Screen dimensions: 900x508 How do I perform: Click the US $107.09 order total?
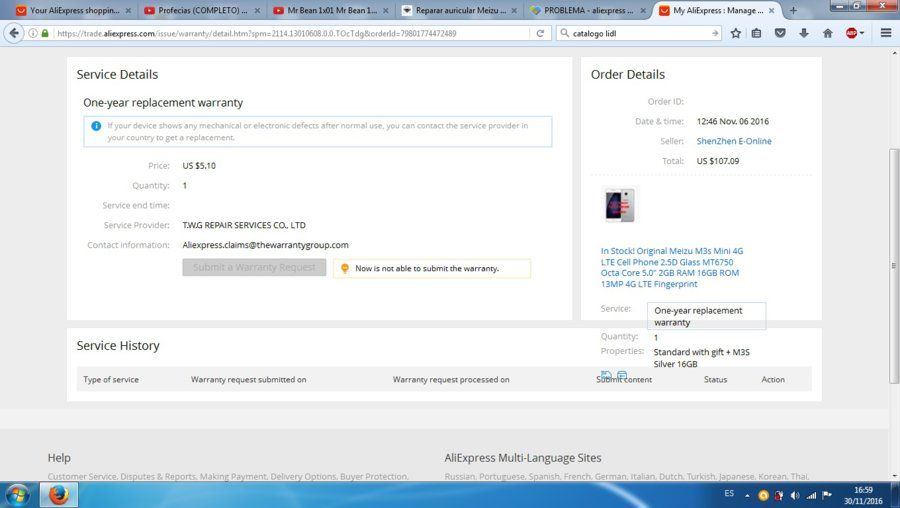point(717,161)
